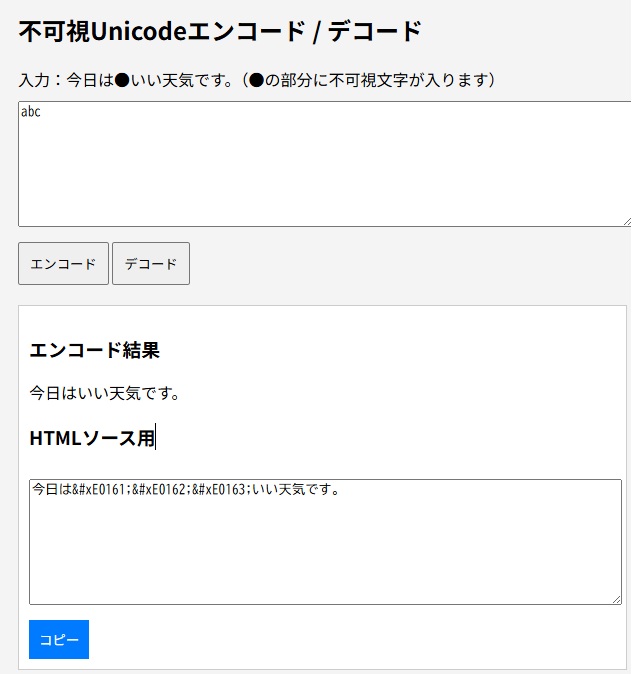
Task: Click the HTML source textarea resize handle
Action: point(616,599)
